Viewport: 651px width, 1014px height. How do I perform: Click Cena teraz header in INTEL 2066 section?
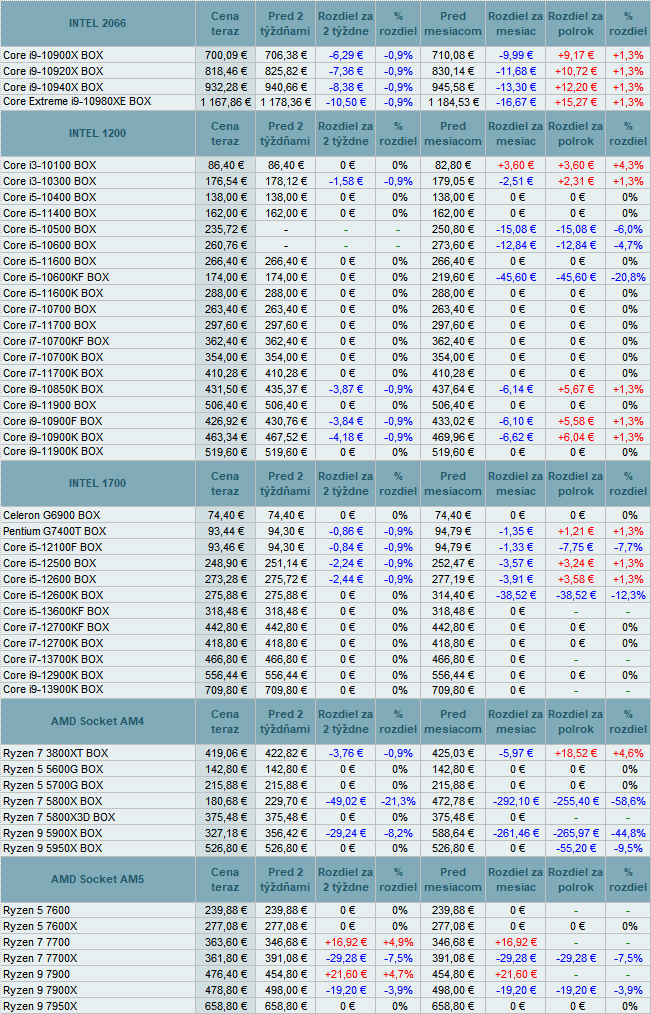click(225, 23)
